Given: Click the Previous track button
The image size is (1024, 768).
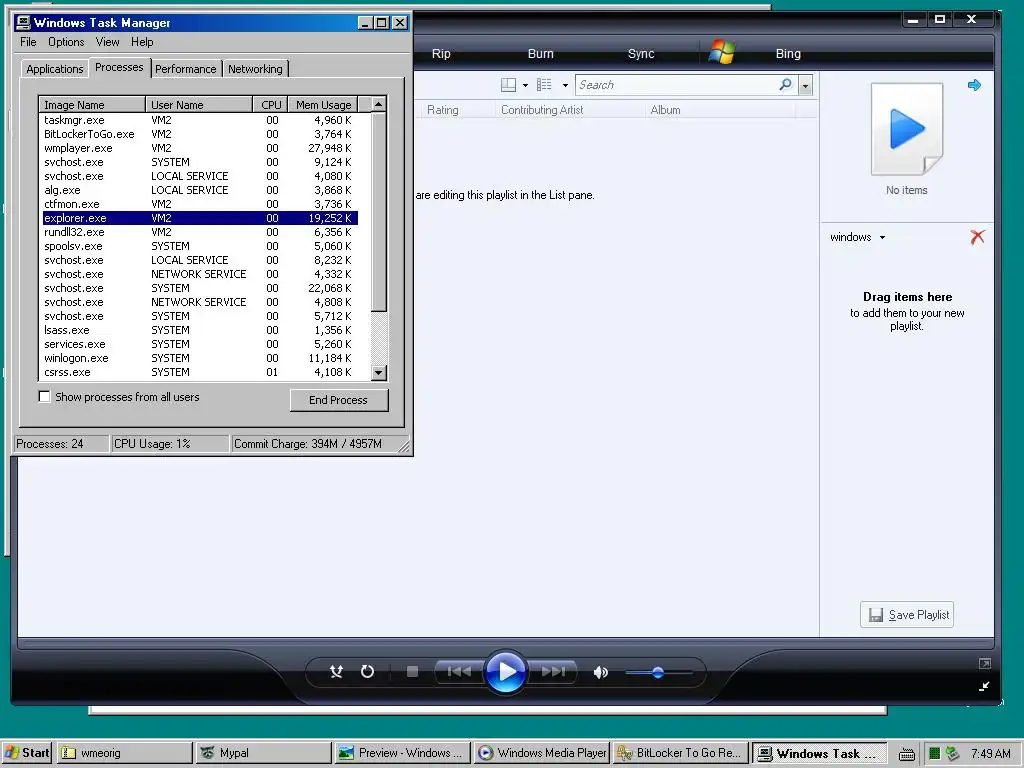Looking at the screenshot, I should coord(459,671).
